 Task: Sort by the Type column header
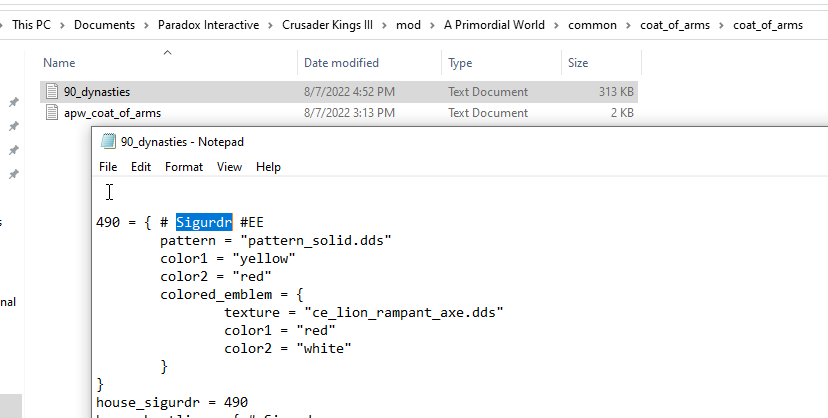click(x=460, y=63)
